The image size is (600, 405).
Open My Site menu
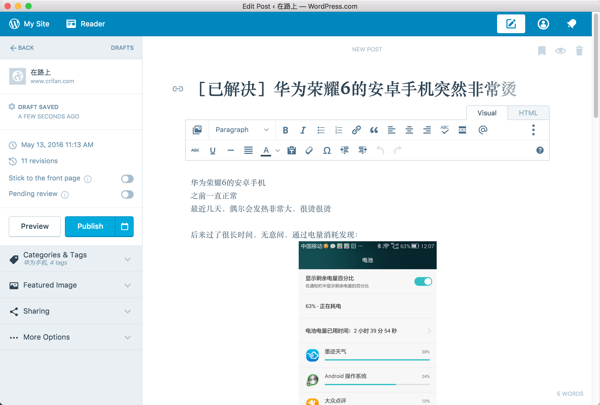(29, 24)
